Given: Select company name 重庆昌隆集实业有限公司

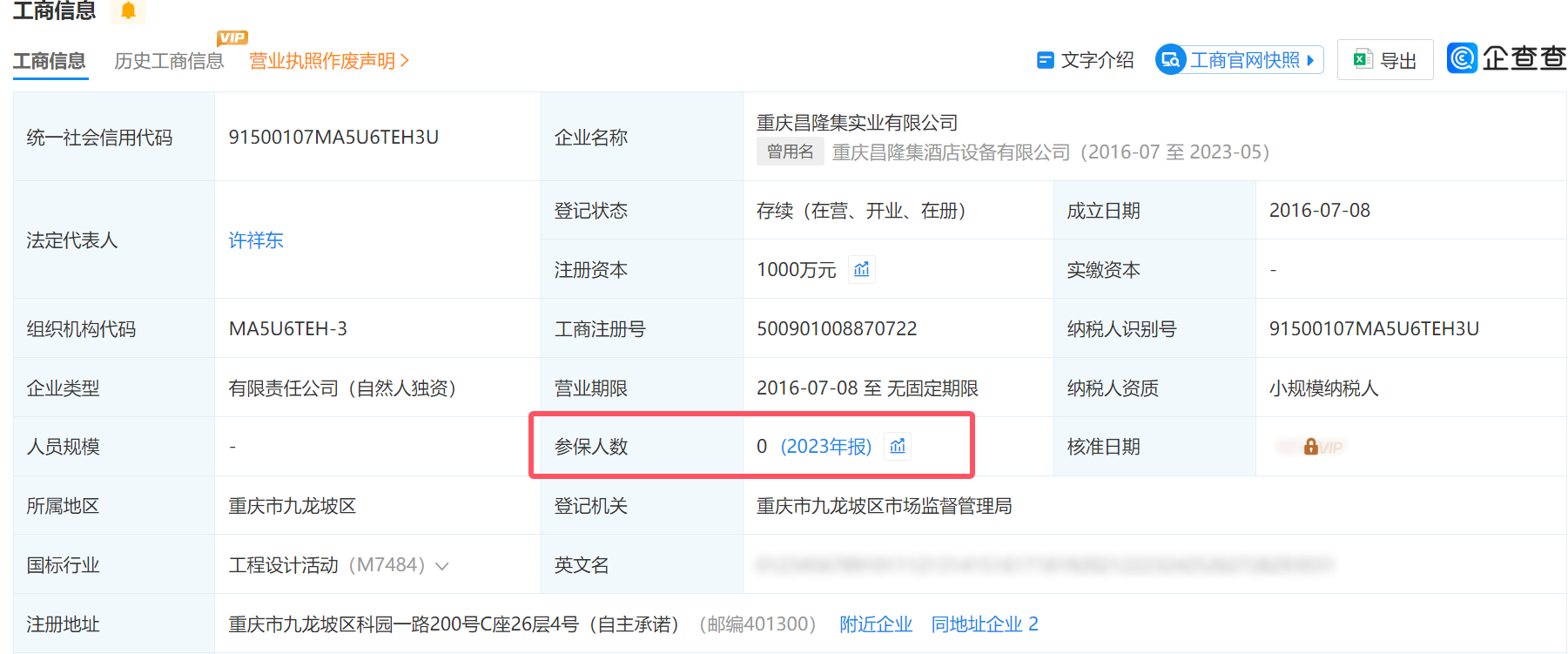Looking at the screenshot, I should [x=857, y=123].
